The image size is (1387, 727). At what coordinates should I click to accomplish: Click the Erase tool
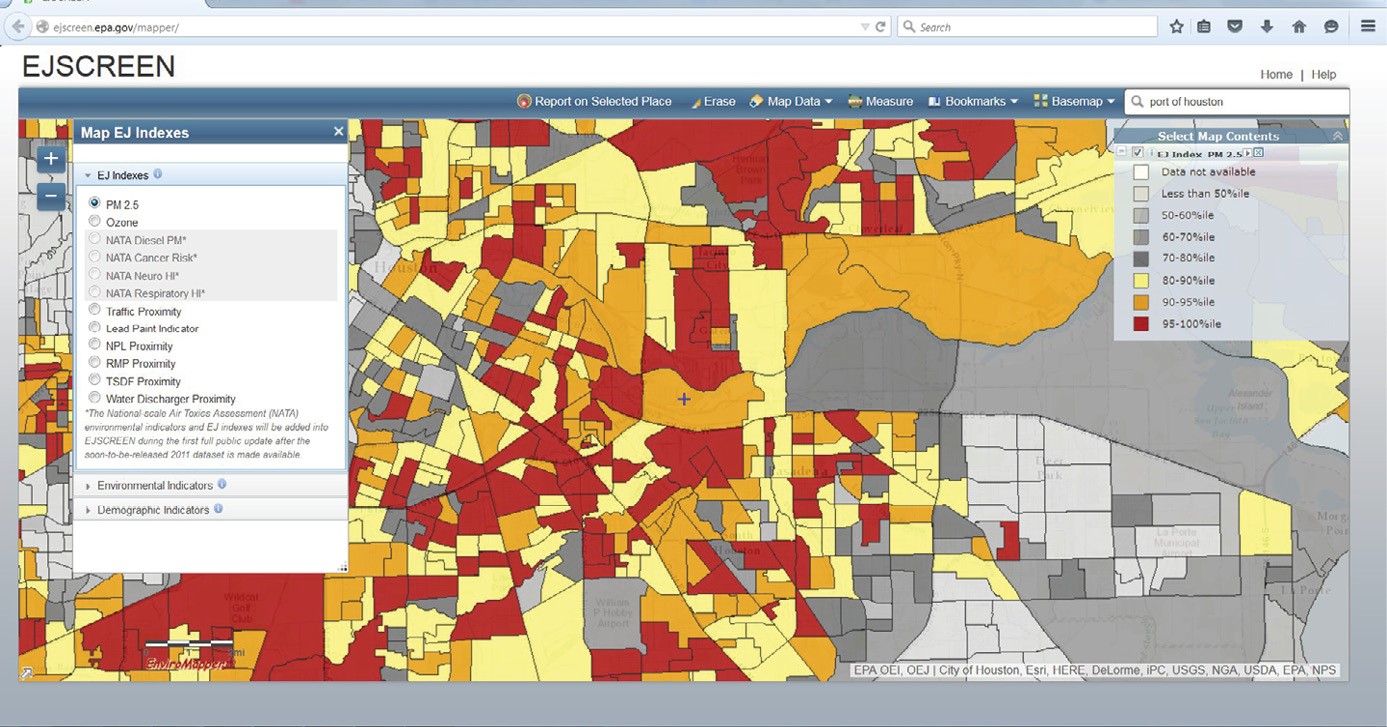tap(712, 102)
